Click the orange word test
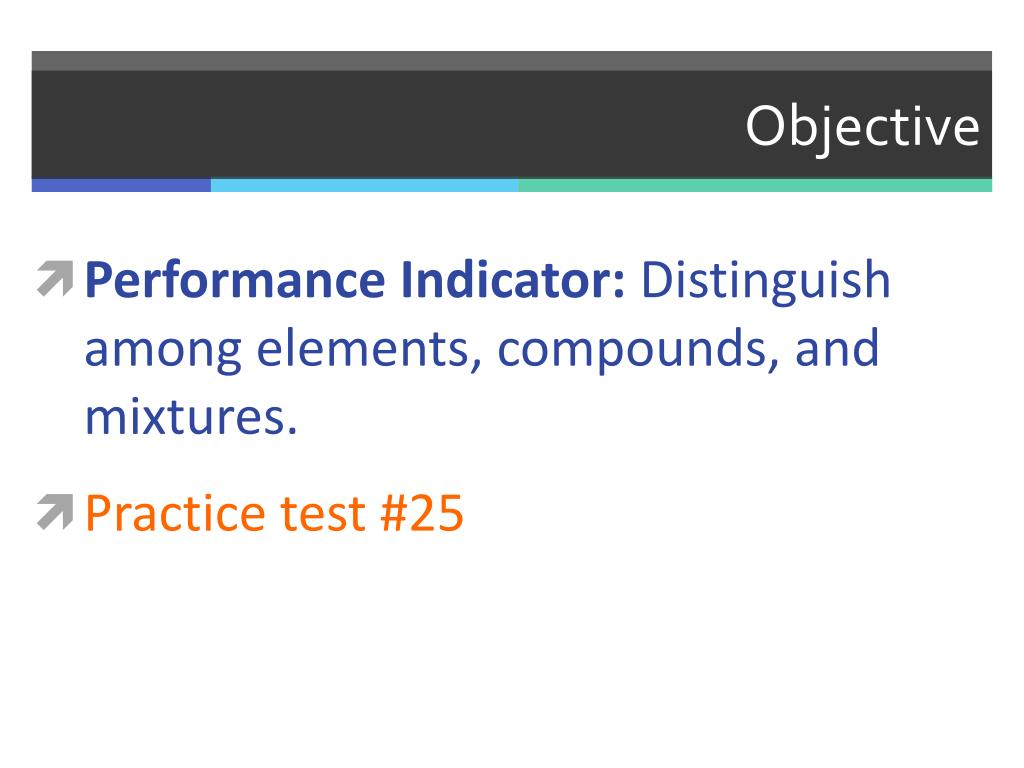Viewport: 1024px width, 768px height. pyautogui.click(x=323, y=514)
